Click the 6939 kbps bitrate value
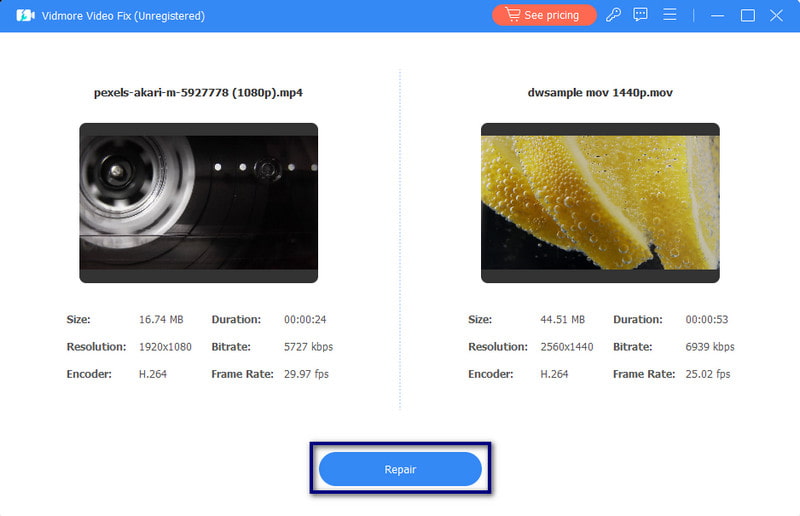Screen dimensions: 800x516 point(710,347)
